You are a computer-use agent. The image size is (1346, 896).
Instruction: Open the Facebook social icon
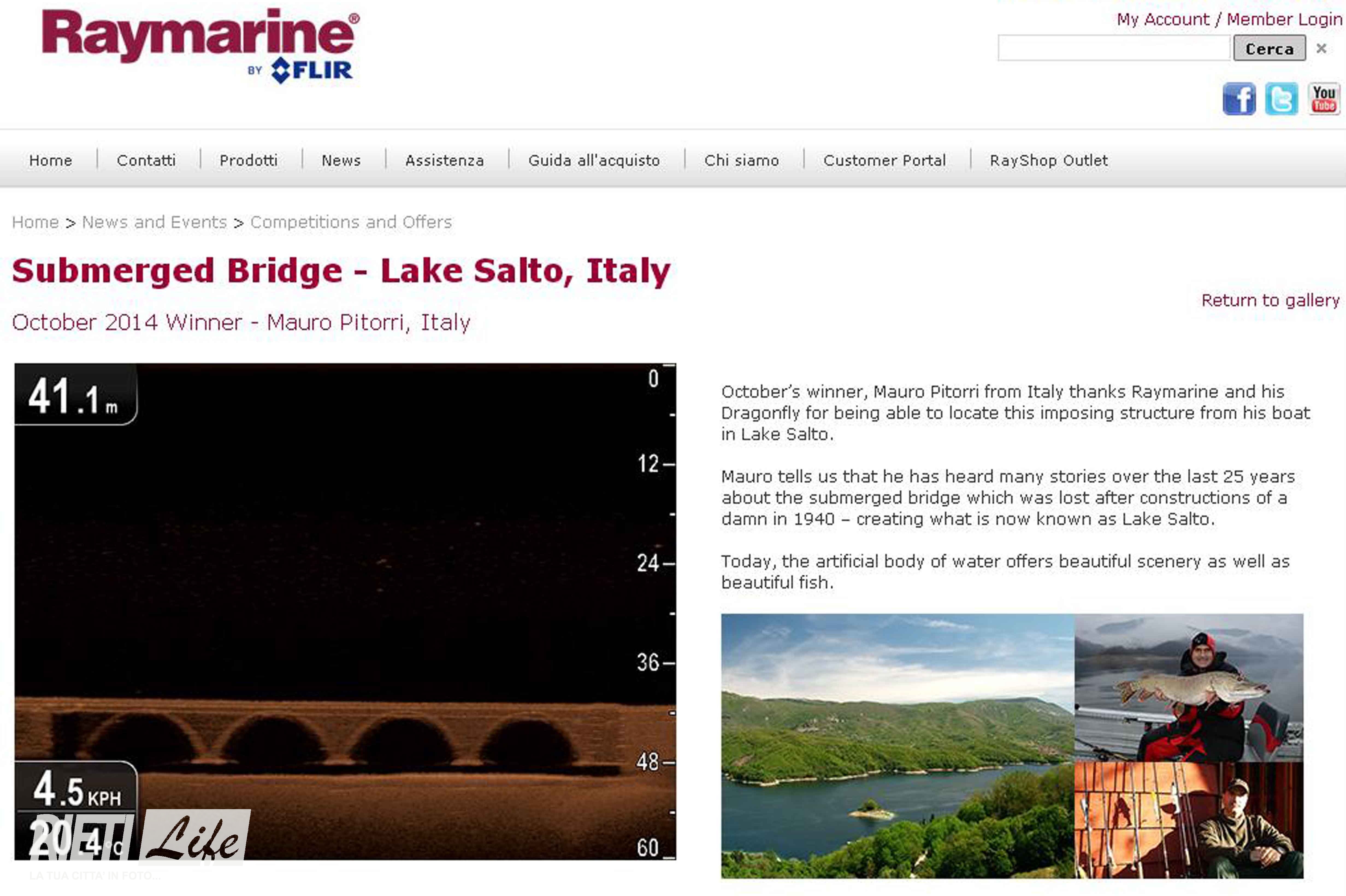coord(1239,99)
